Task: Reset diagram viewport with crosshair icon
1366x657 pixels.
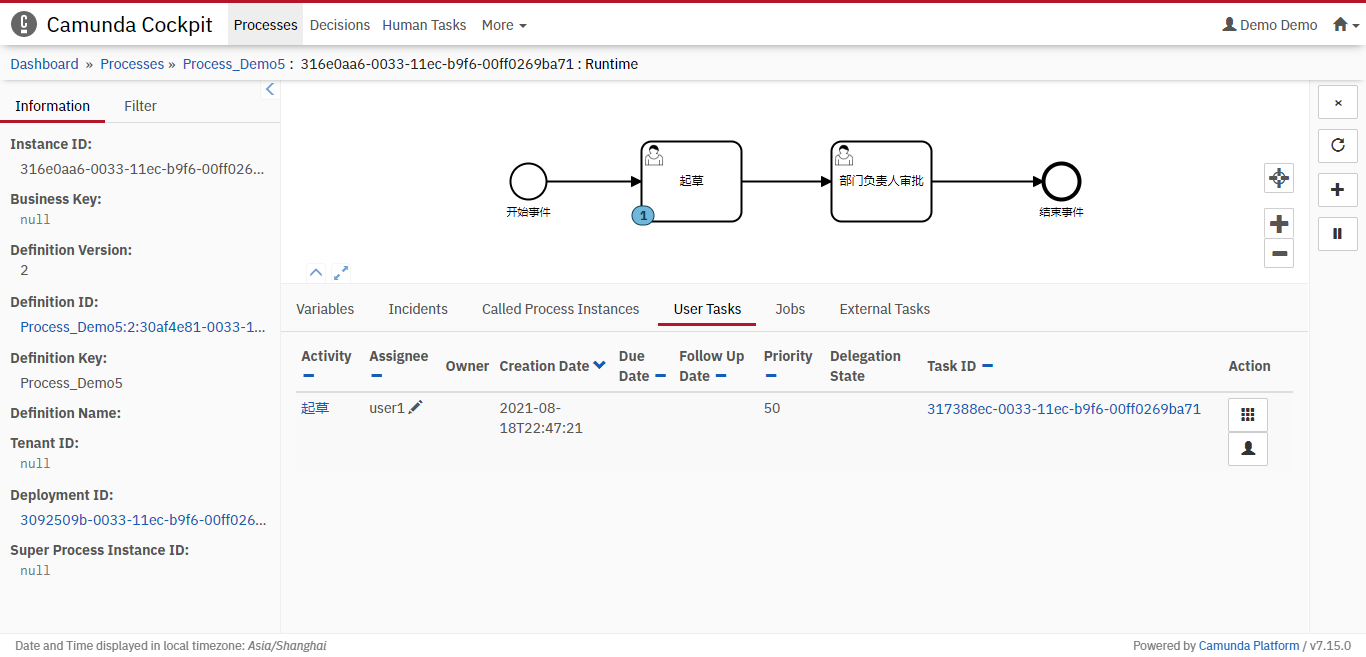Action: pyautogui.click(x=1279, y=179)
